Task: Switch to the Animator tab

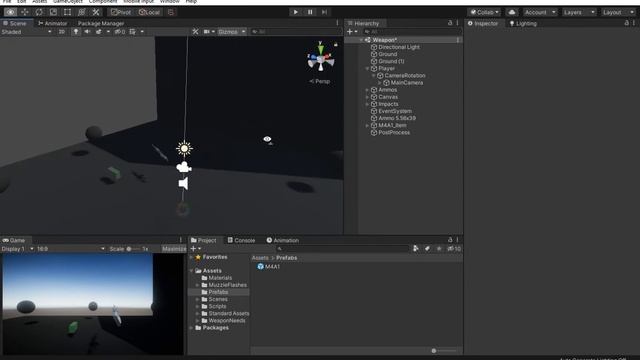Action: (x=53, y=23)
